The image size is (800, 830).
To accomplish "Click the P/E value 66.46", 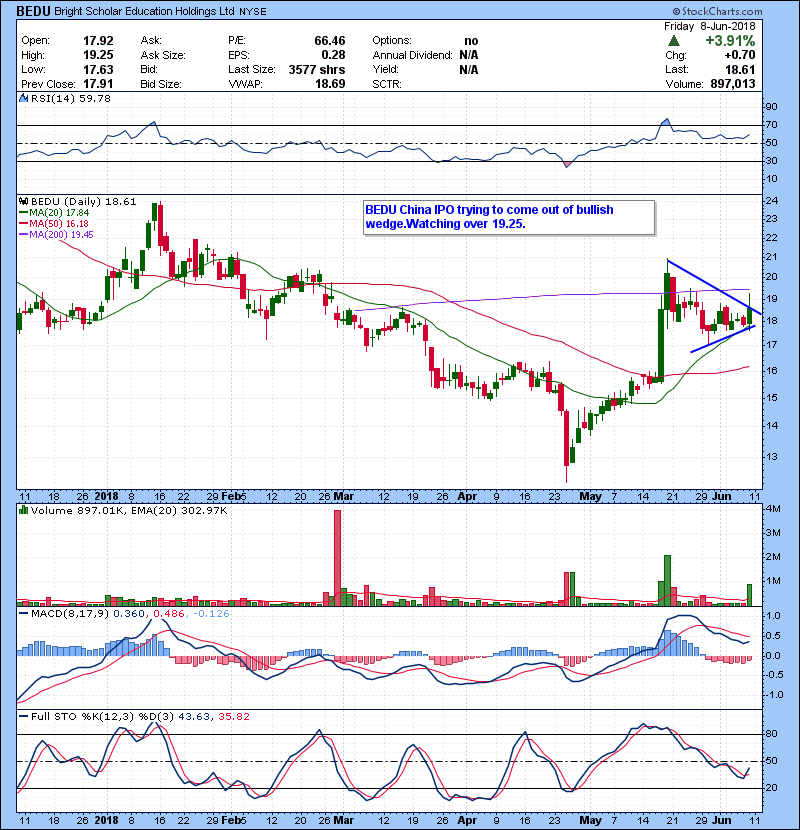I will click(329, 41).
